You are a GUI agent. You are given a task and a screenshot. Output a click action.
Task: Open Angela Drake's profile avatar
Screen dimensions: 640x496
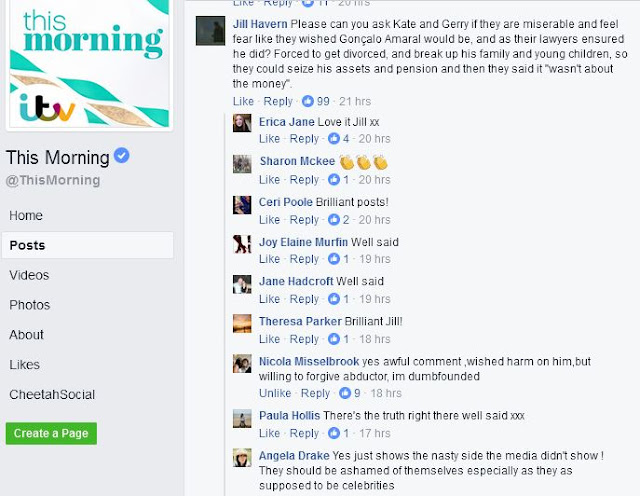click(x=242, y=457)
